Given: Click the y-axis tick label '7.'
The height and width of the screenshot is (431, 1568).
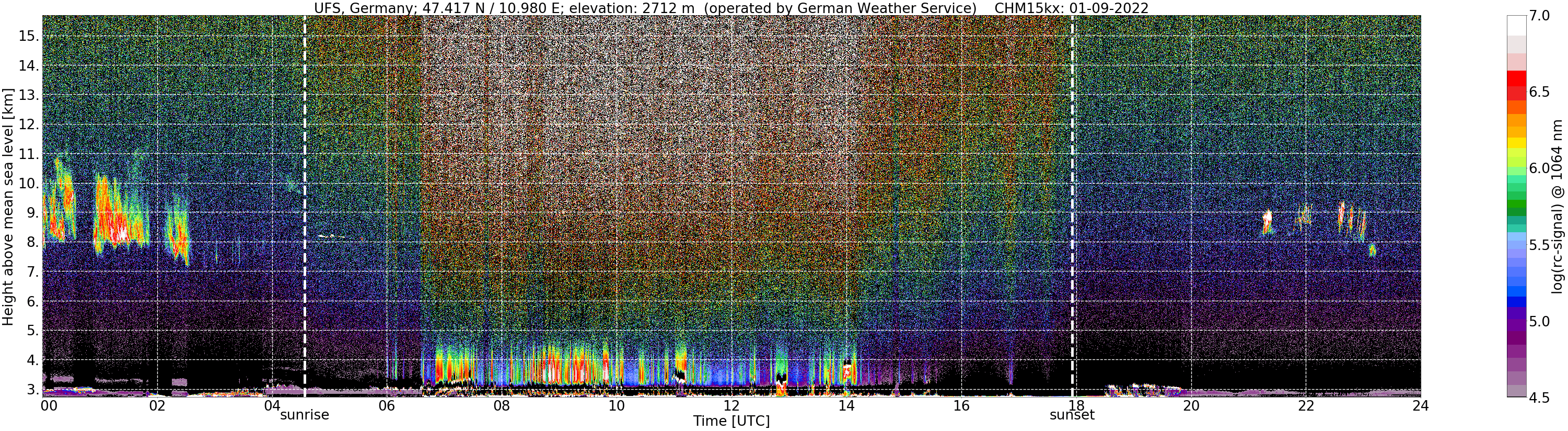Looking at the screenshot, I should tap(33, 272).
